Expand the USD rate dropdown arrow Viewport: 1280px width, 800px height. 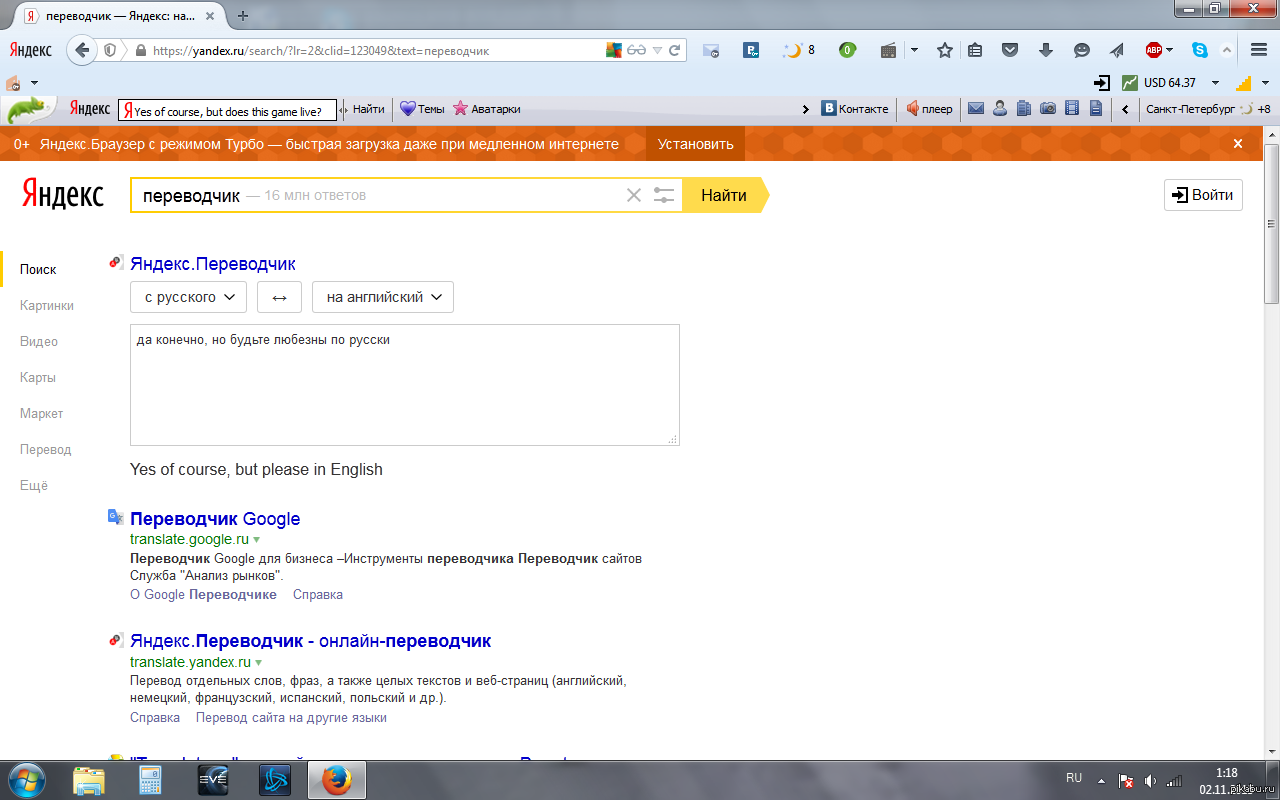pyautogui.click(x=1215, y=83)
